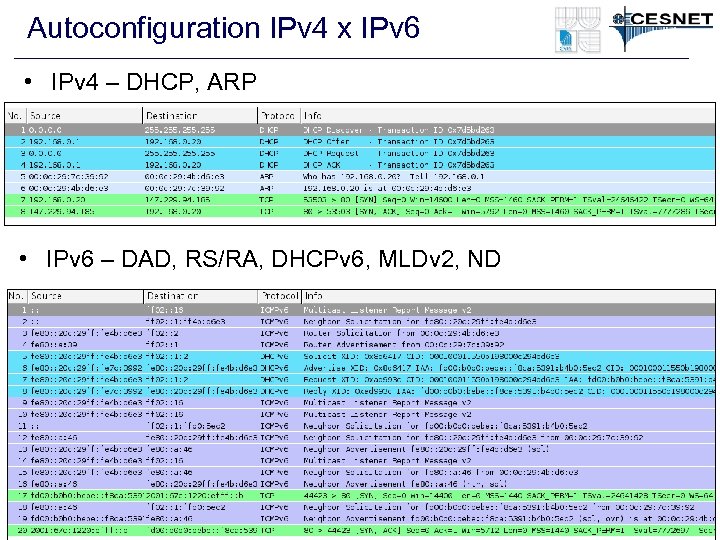Select IPv6 TCP [SYN] packet number 17

tap(361, 495)
